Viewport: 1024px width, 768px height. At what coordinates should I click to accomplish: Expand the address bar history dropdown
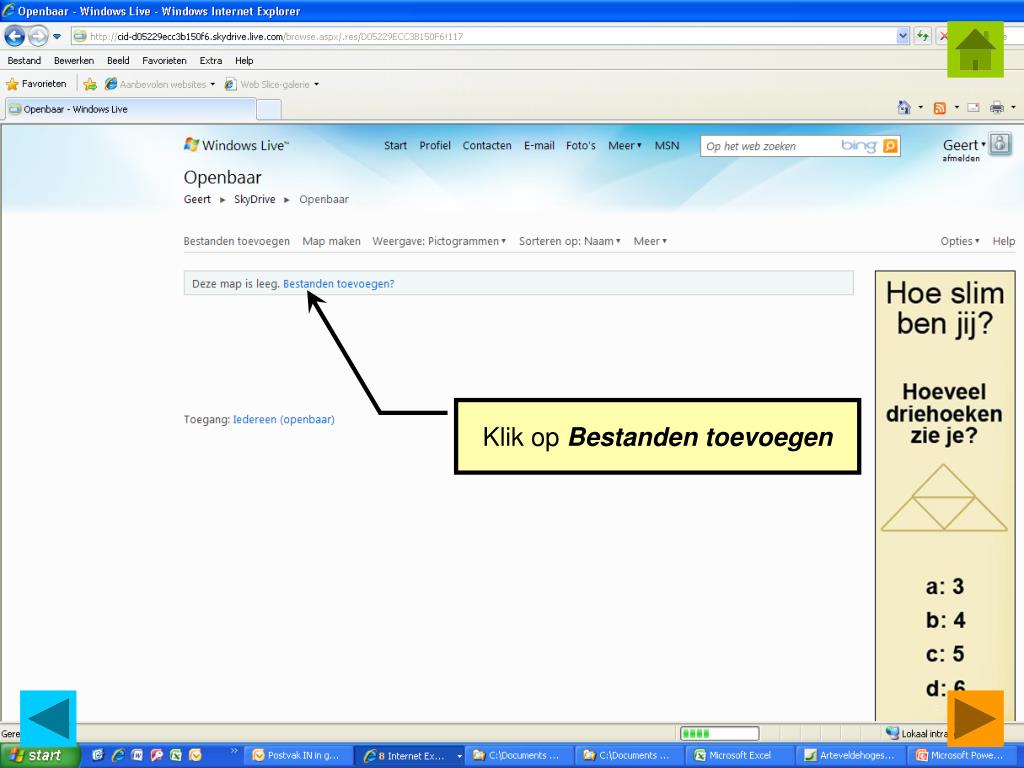903,37
